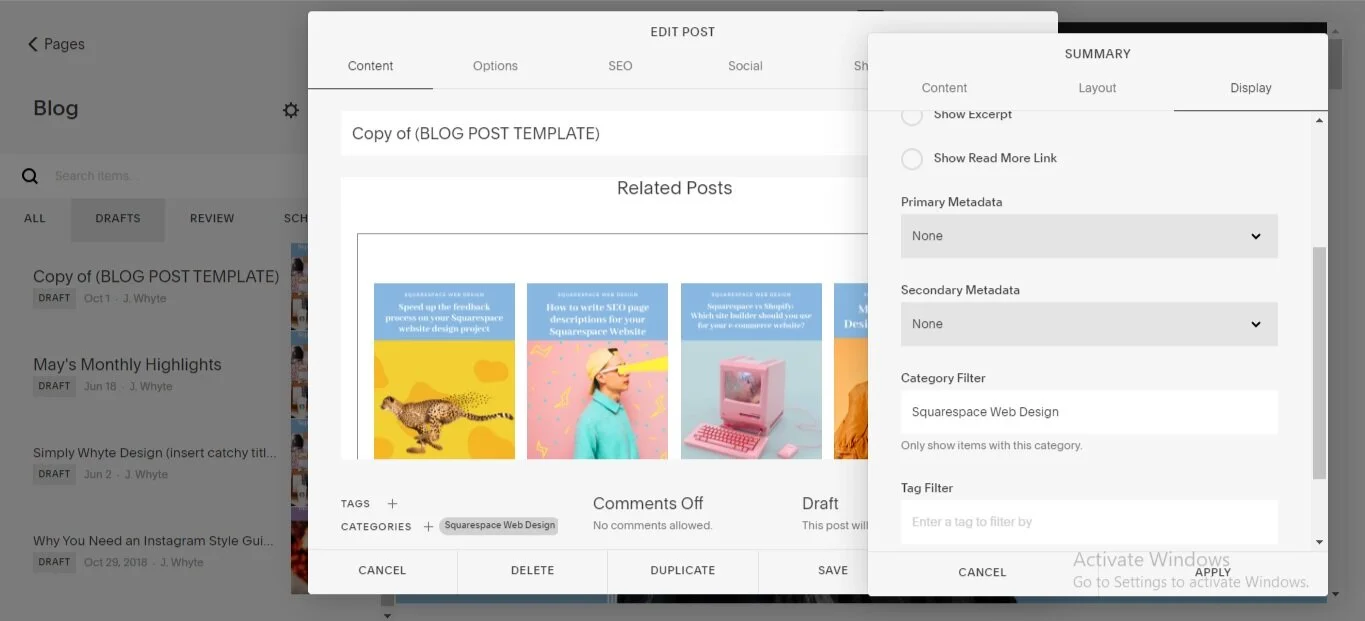The image size is (1365, 621).
Task: Open SEO page descriptions post thumbnail
Action: [597, 371]
